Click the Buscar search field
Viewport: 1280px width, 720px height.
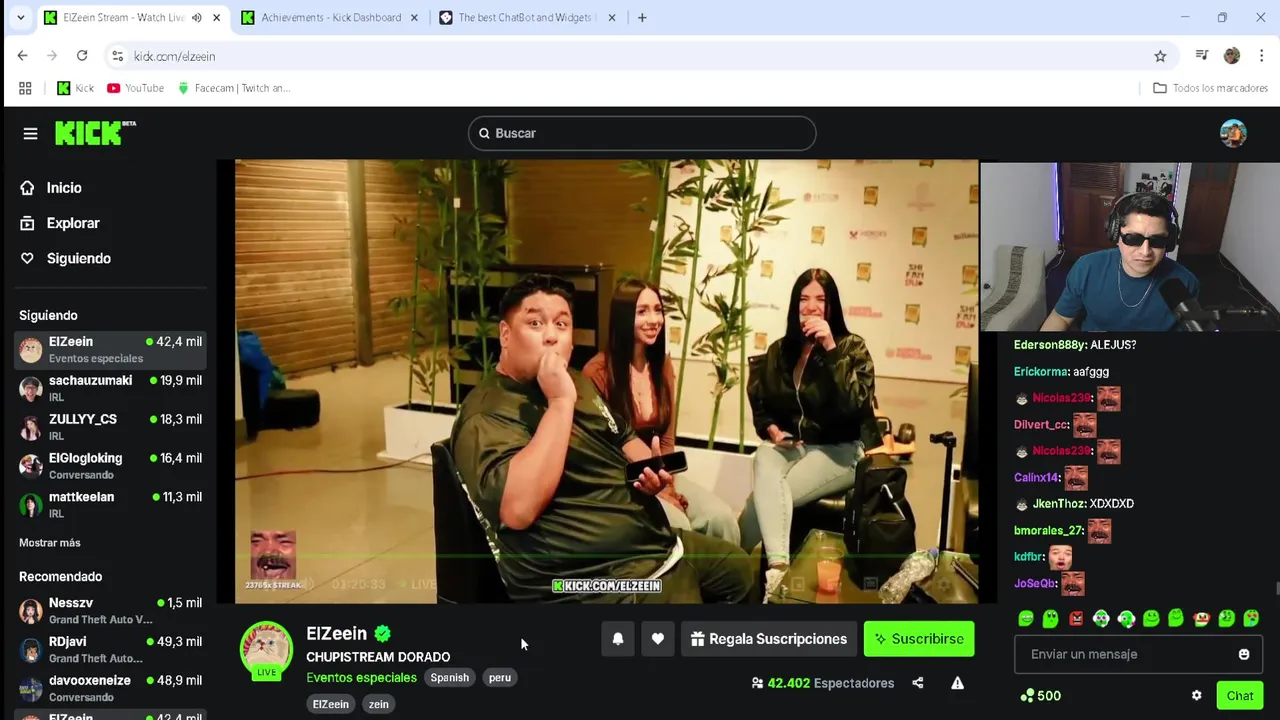642,133
